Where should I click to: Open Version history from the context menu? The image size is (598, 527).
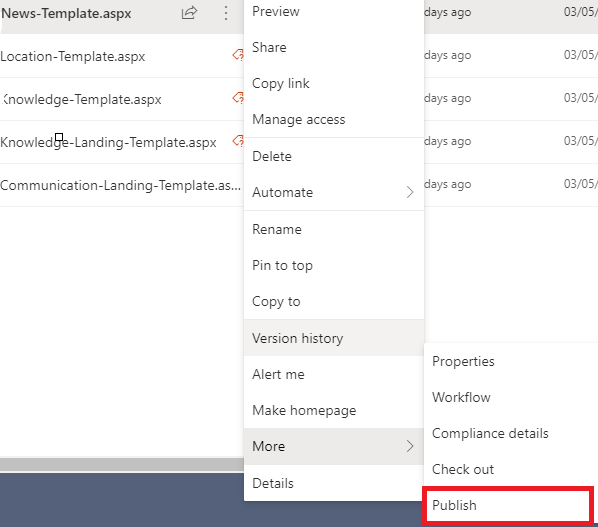point(334,338)
